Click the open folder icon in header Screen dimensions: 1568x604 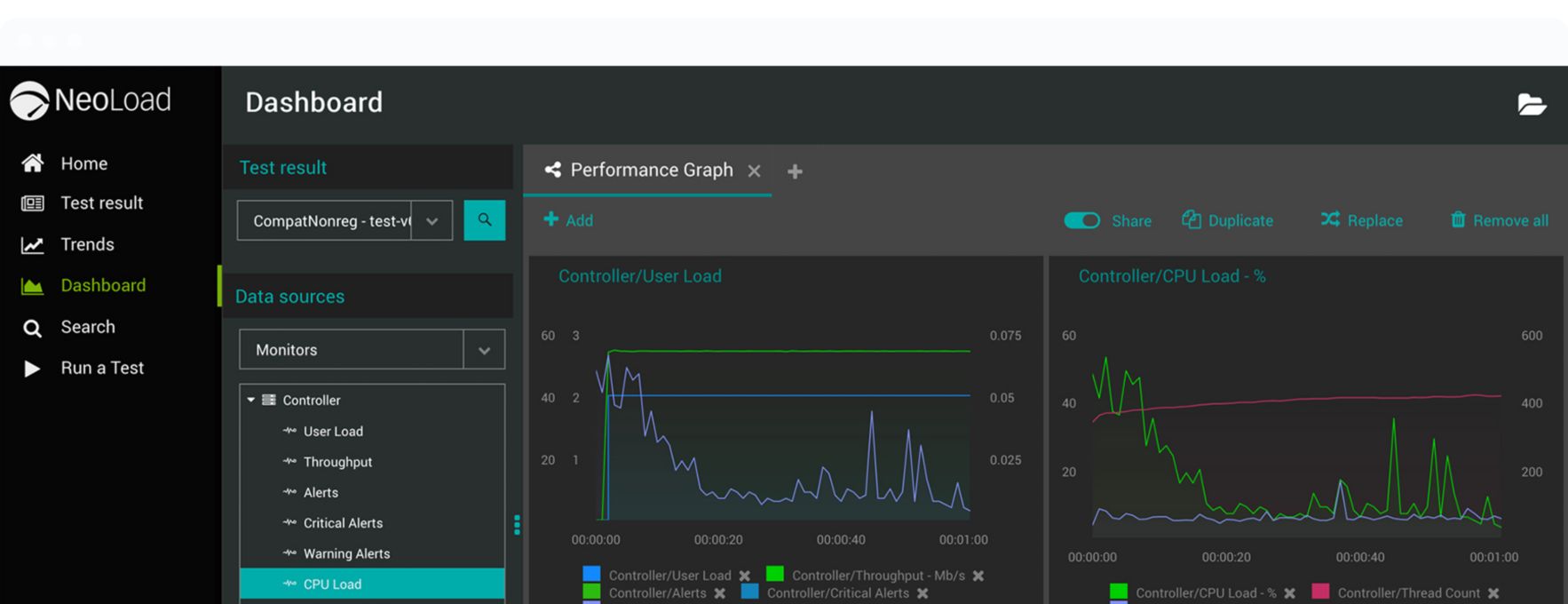pyautogui.click(x=1531, y=105)
